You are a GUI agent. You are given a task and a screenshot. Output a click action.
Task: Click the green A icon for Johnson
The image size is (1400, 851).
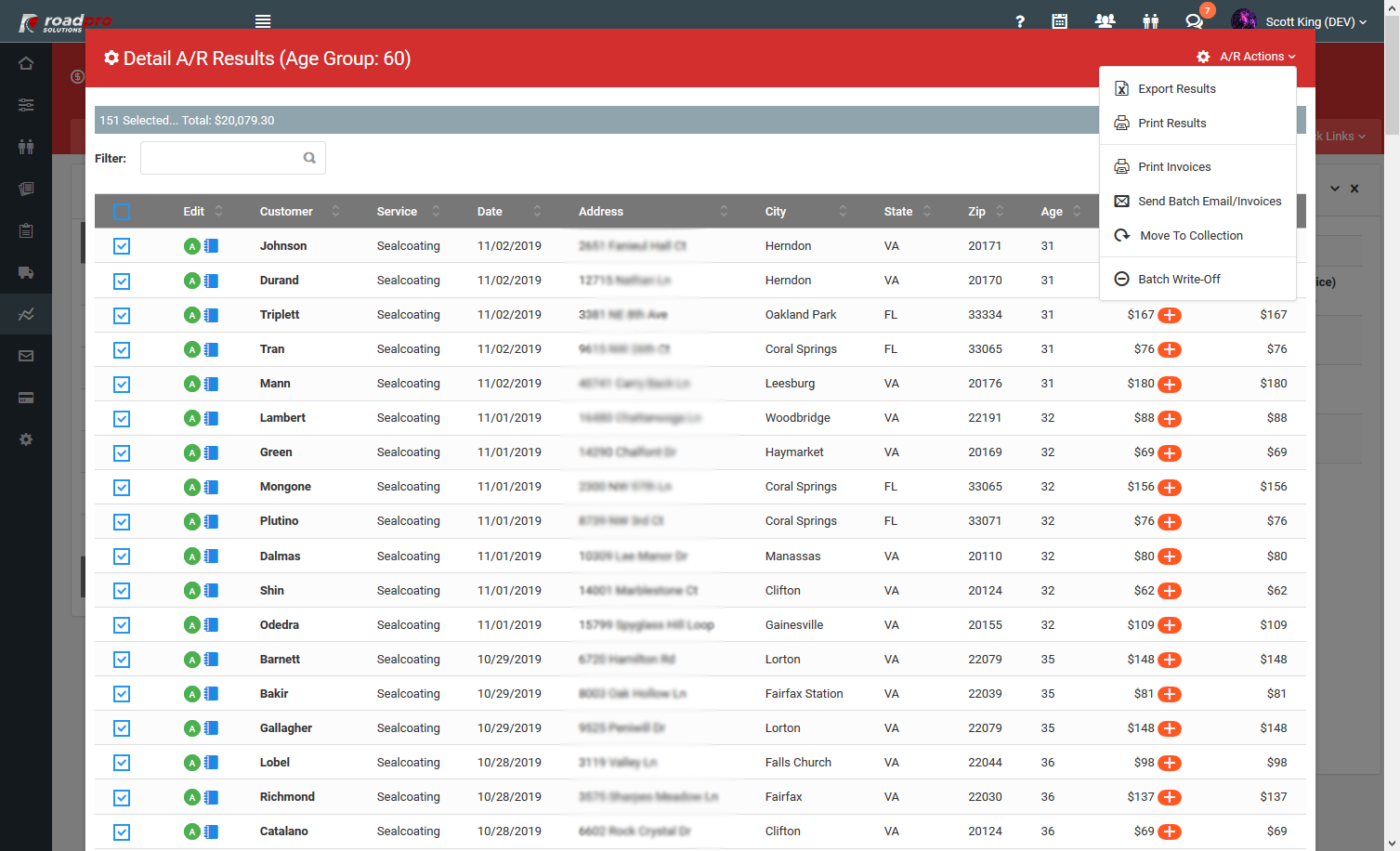click(192, 246)
